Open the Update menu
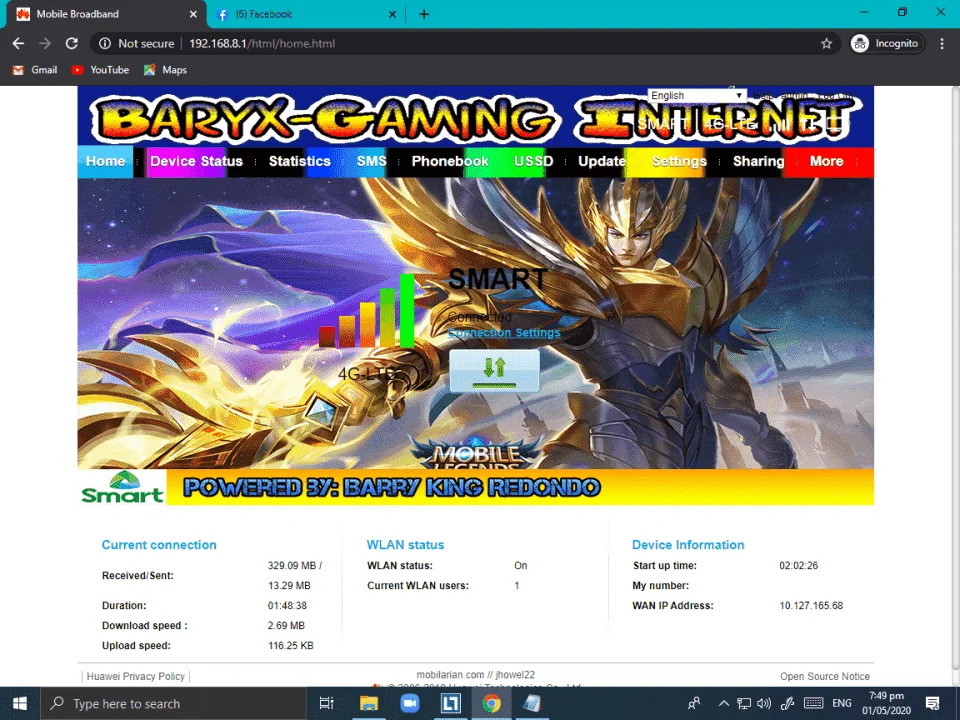 602,162
